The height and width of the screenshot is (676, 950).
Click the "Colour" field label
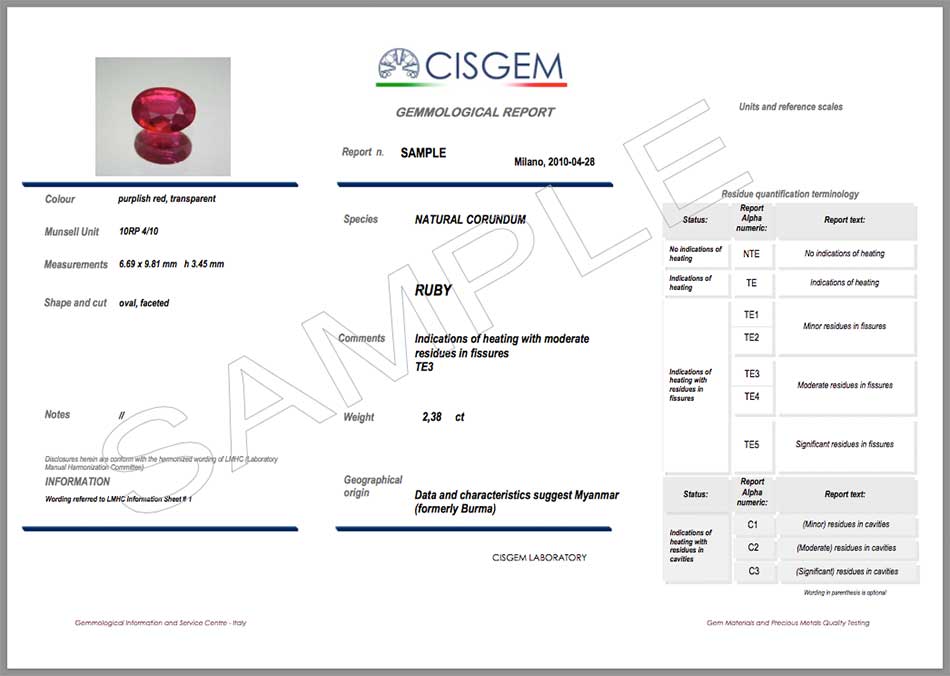[60, 199]
